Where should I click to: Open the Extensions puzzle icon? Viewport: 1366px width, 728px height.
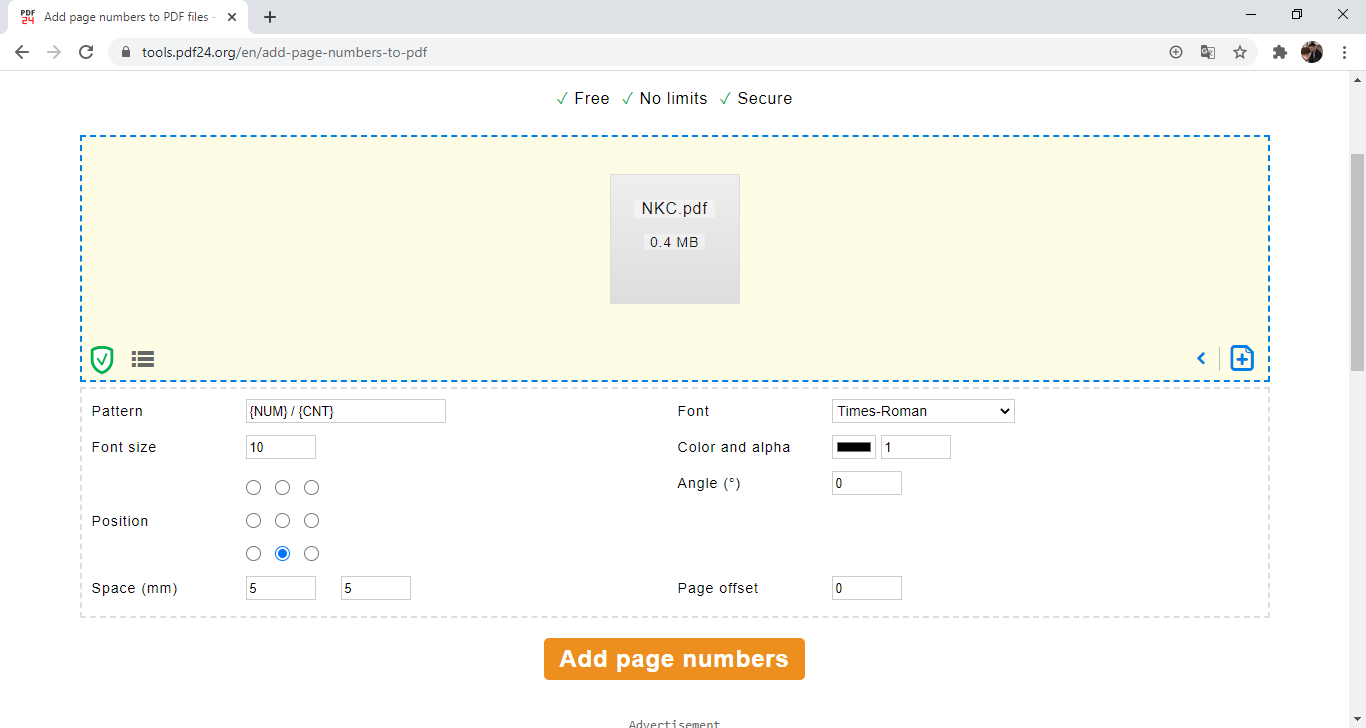click(1280, 52)
